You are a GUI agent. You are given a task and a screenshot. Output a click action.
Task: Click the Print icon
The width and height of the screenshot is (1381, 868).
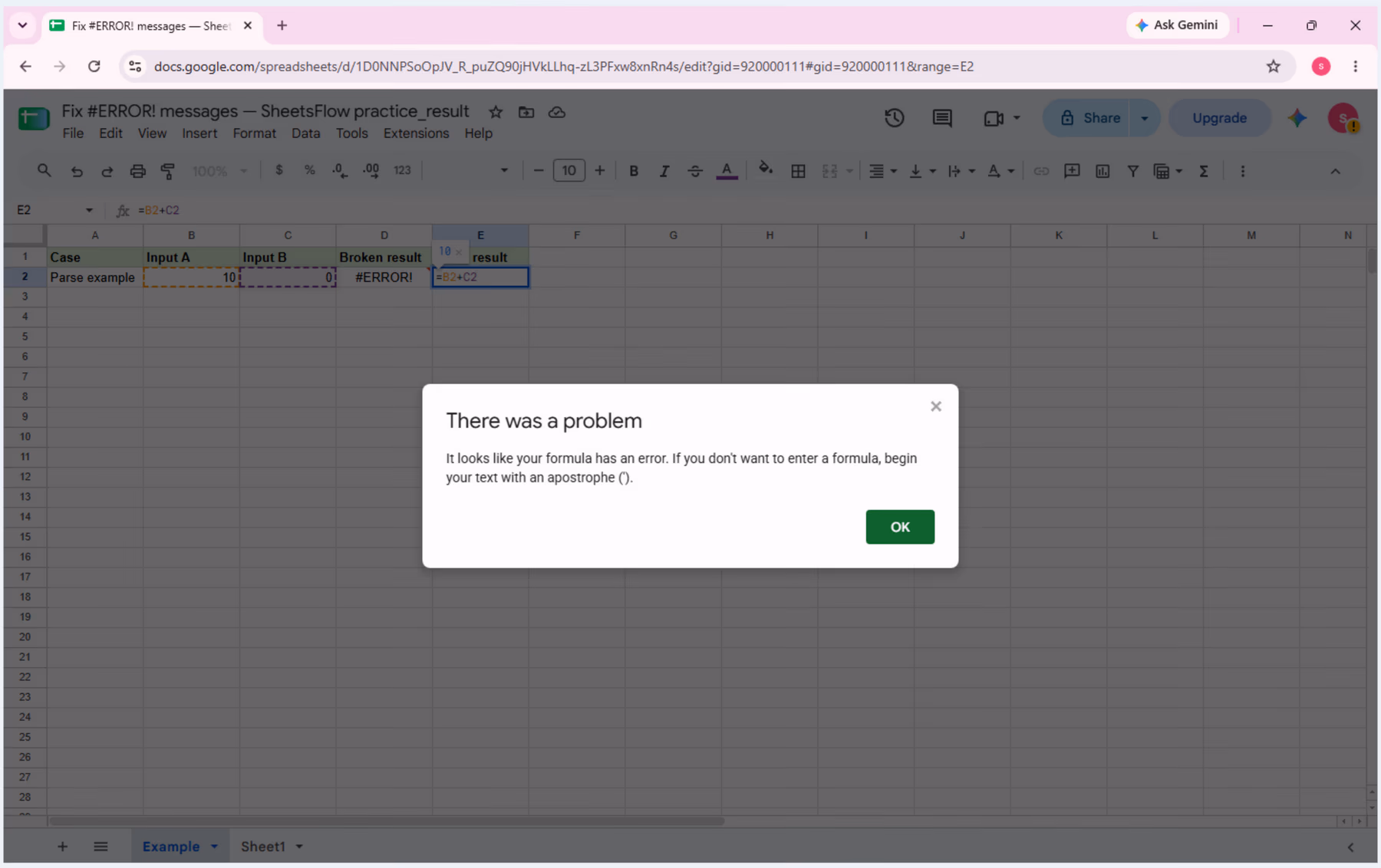click(137, 171)
